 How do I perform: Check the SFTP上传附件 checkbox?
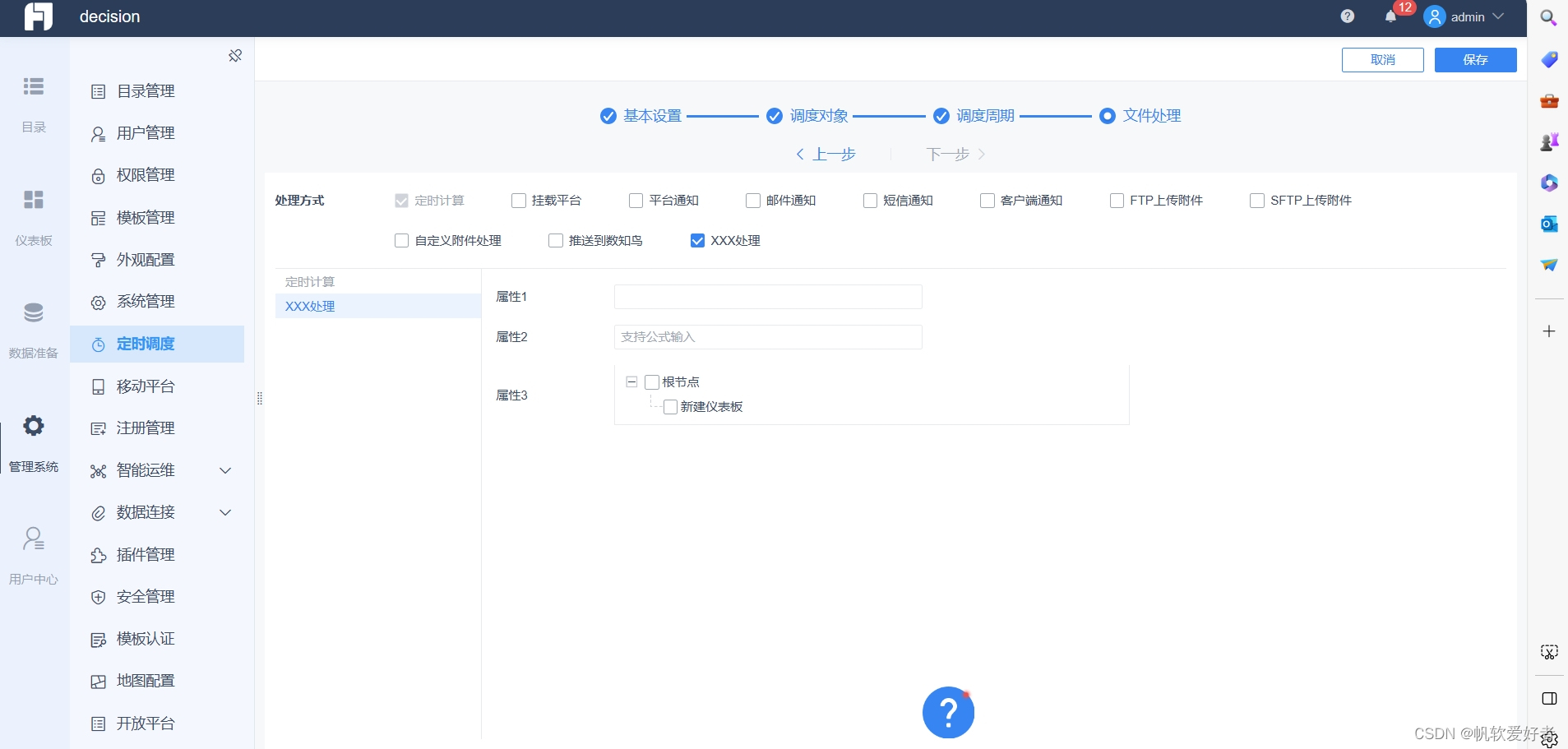coord(1257,201)
